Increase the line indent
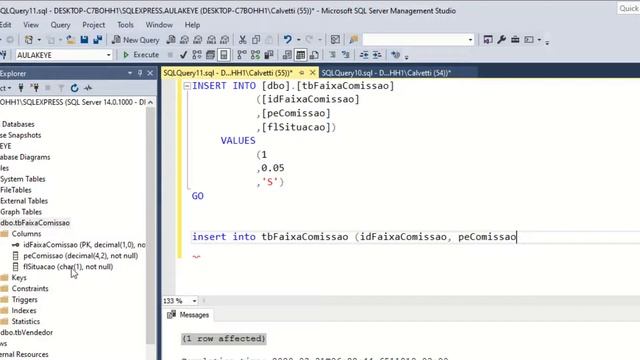 click(x=377, y=55)
